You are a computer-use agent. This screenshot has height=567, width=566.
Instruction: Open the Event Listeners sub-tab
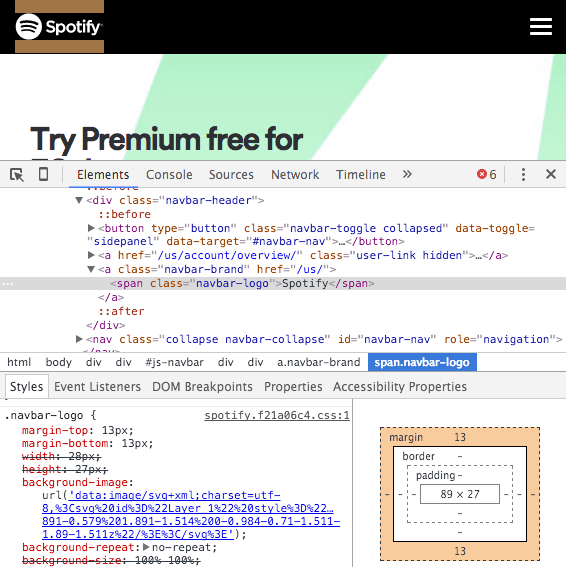click(x=97, y=387)
